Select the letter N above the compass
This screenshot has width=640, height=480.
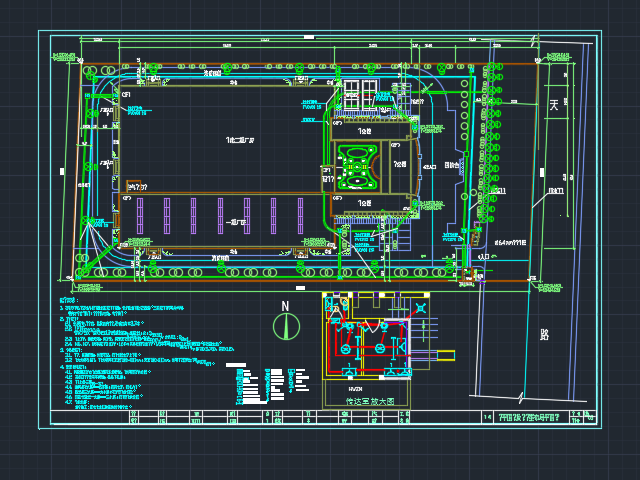point(285,306)
